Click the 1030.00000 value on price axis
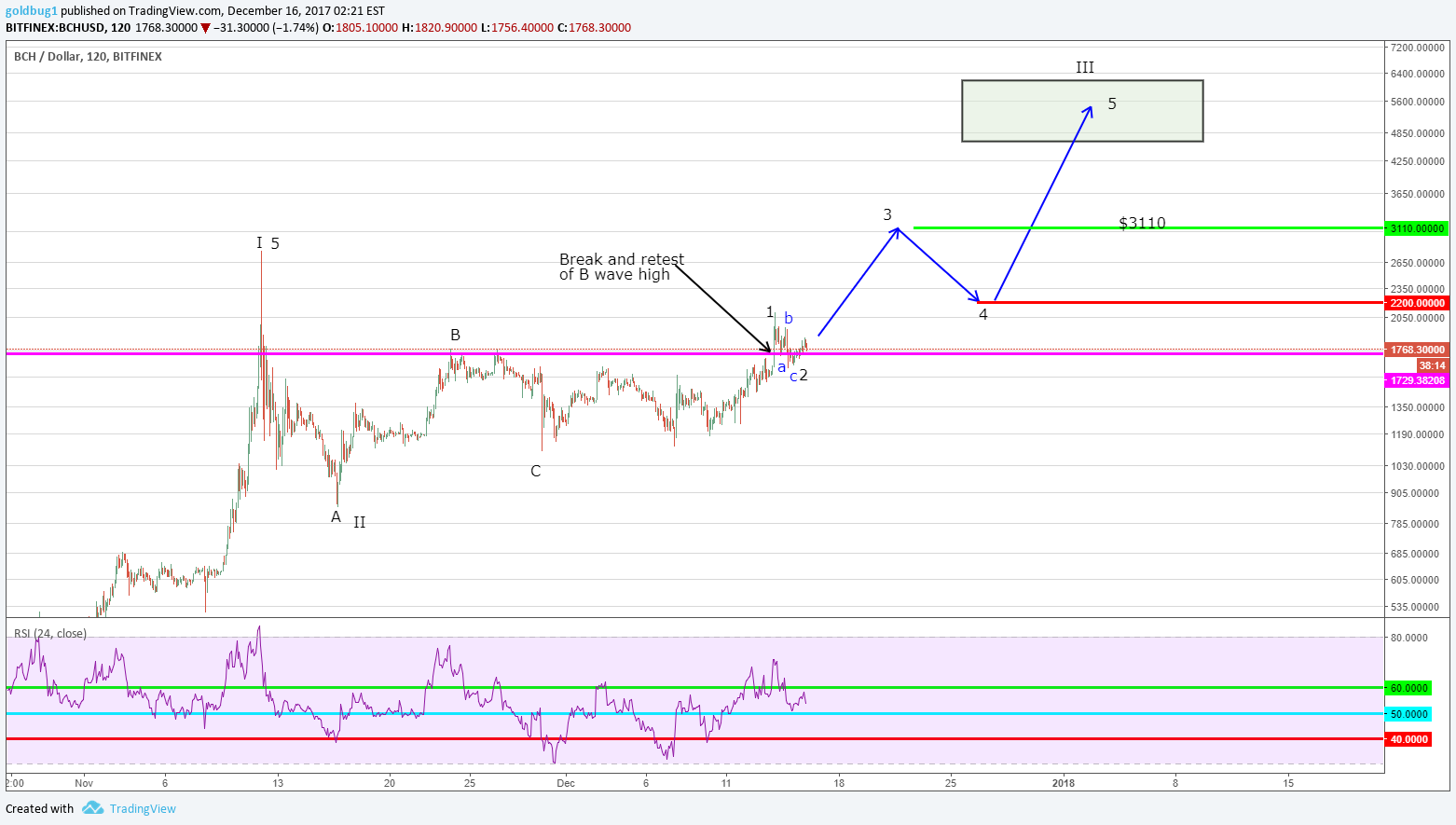 (1417, 466)
